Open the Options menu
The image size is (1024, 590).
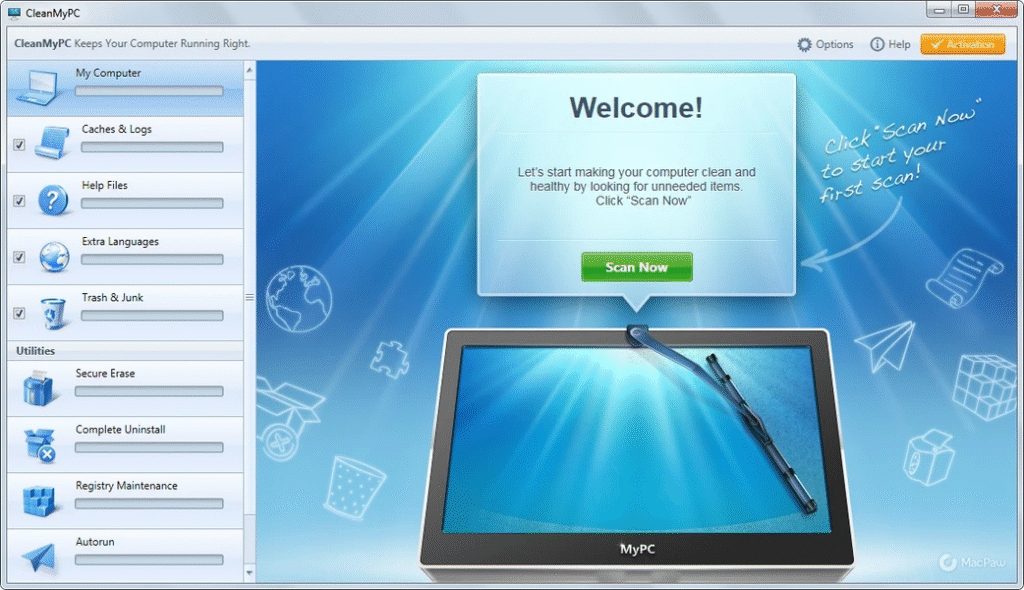[x=825, y=44]
